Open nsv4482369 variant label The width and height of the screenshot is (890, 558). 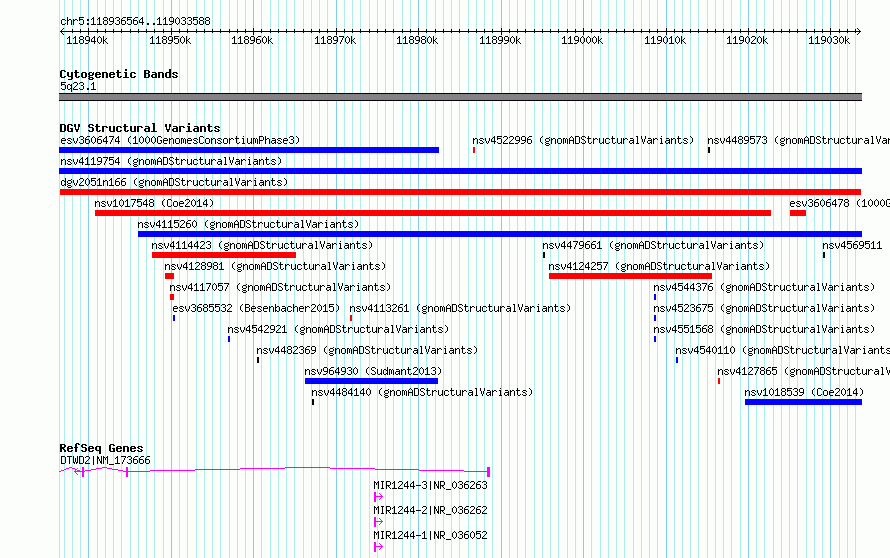point(367,350)
